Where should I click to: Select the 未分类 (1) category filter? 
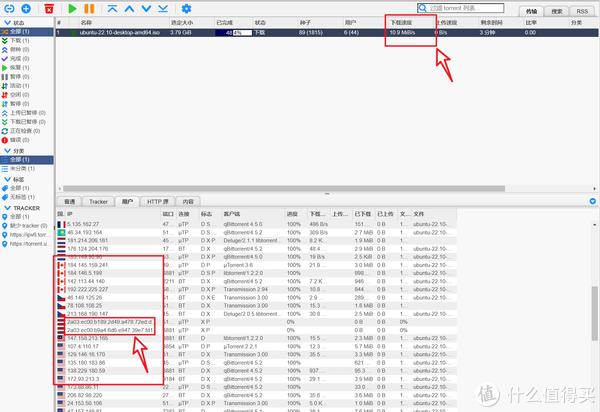[x=27, y=168]
